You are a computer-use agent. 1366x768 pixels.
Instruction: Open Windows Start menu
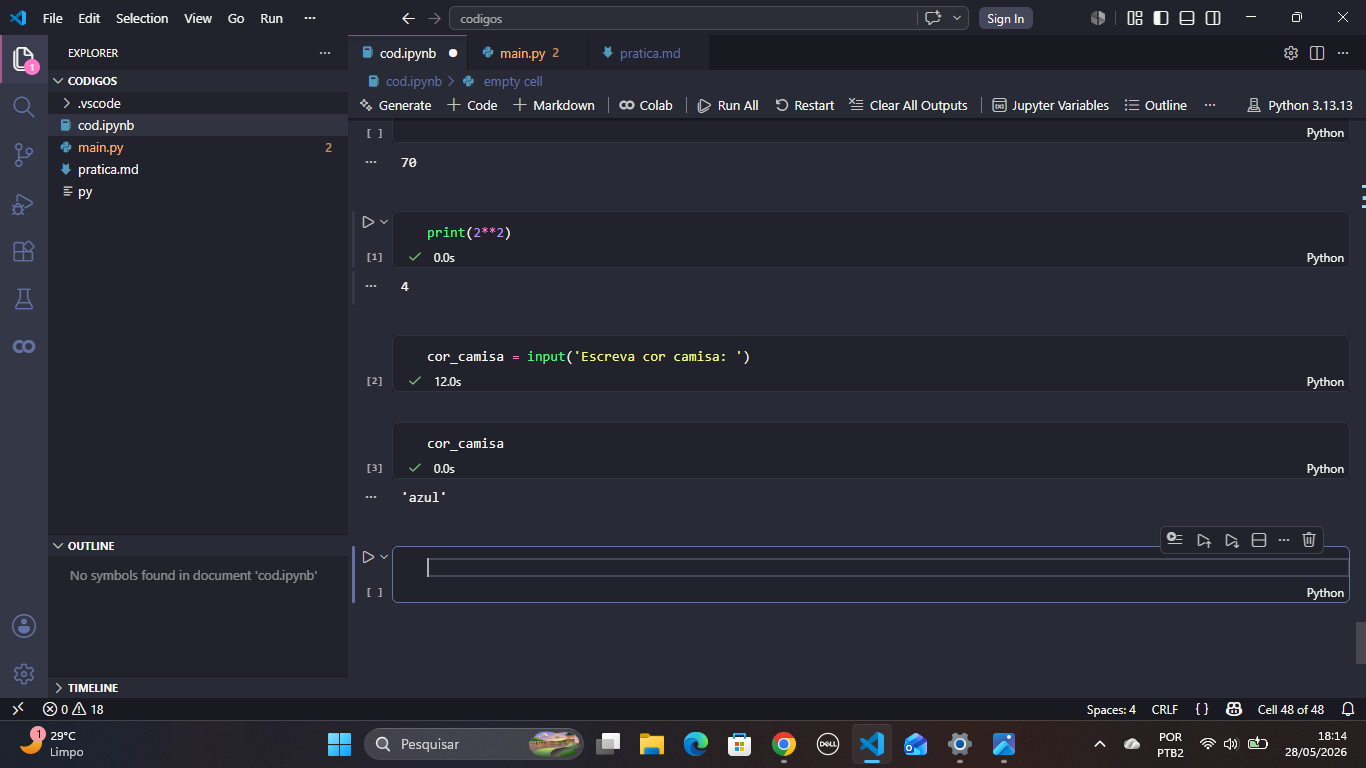tap(340, 744)
